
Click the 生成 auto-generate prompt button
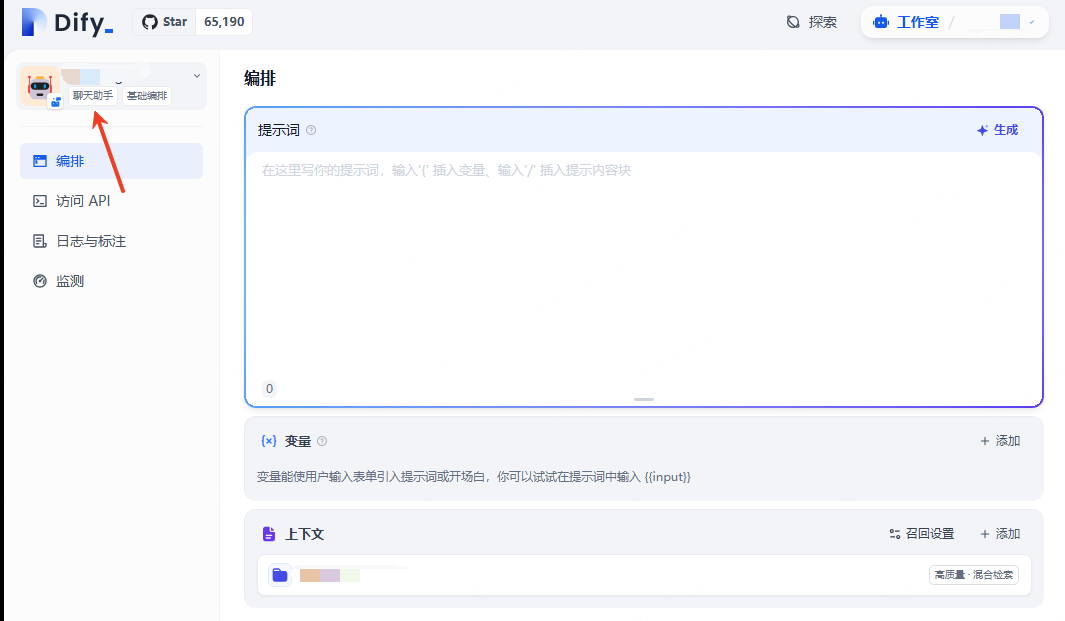pyautogui.click(x=997, y=130)
